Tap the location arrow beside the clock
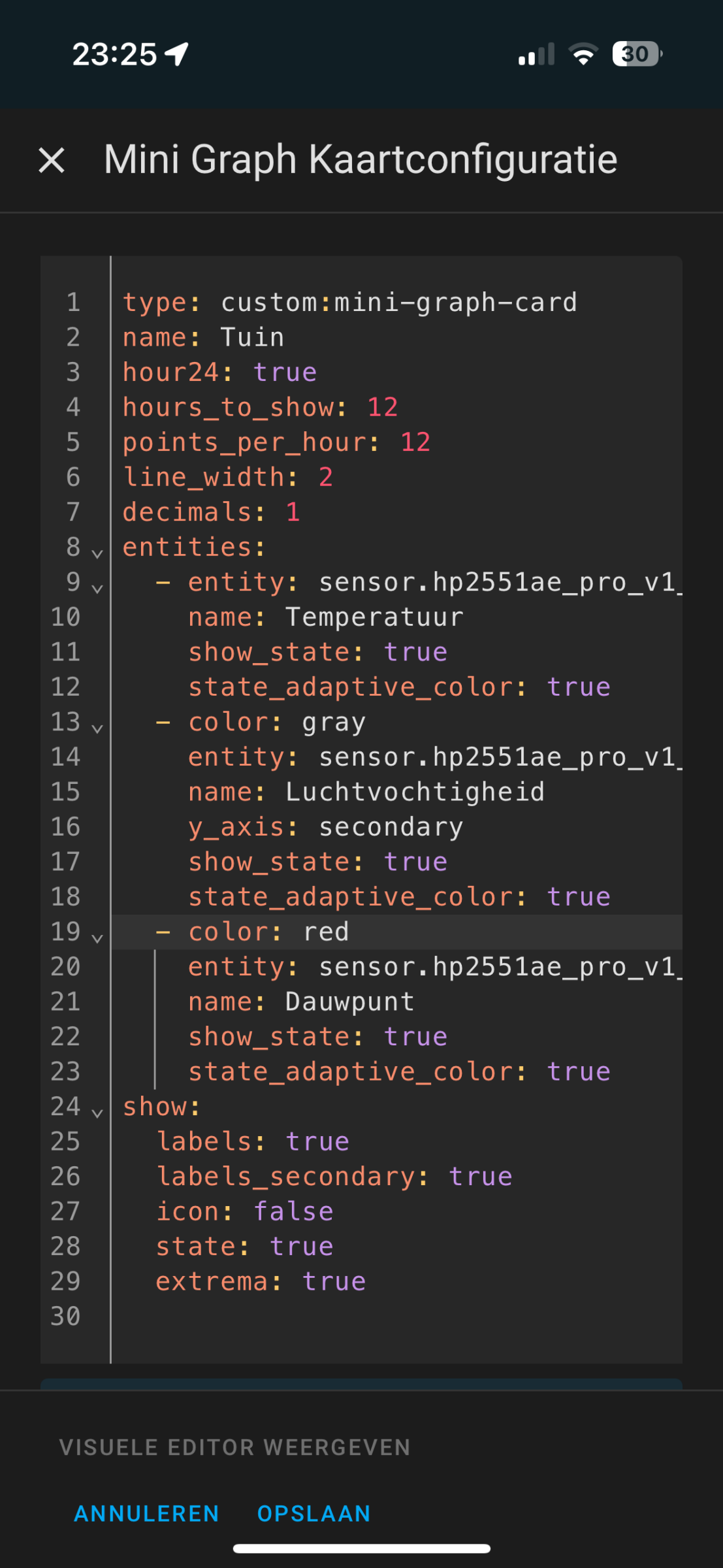 click(x=177, y=54)
